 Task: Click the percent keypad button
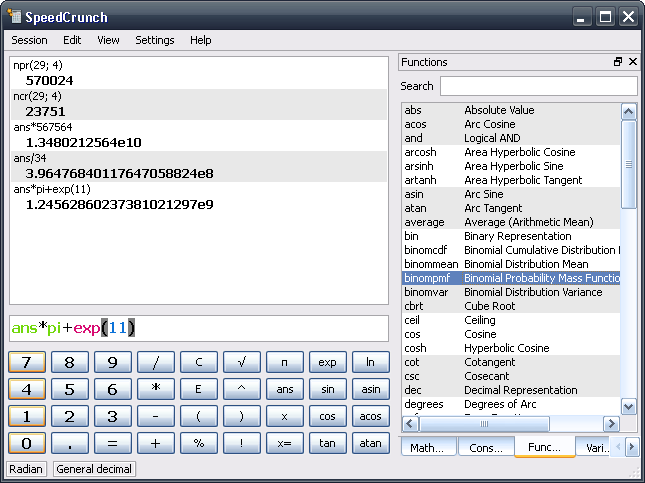[x=199, y=443]
